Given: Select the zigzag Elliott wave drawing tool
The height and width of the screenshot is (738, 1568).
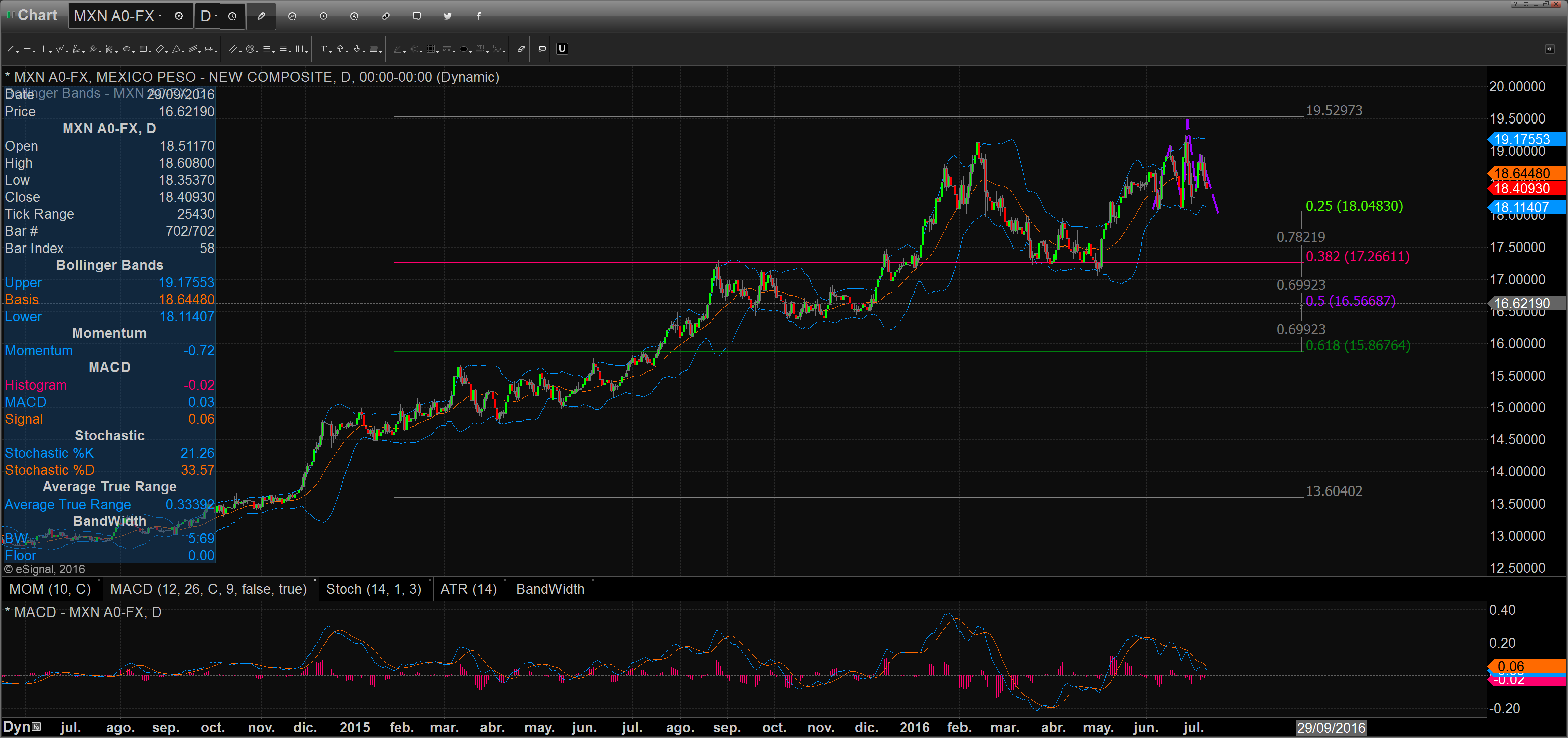Looking at the screenshot, I should point(60,49).
